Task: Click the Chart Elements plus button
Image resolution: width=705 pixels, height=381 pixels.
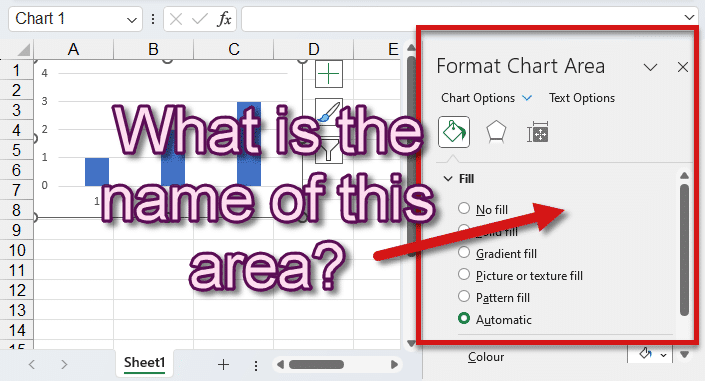Action: point(329,74)
